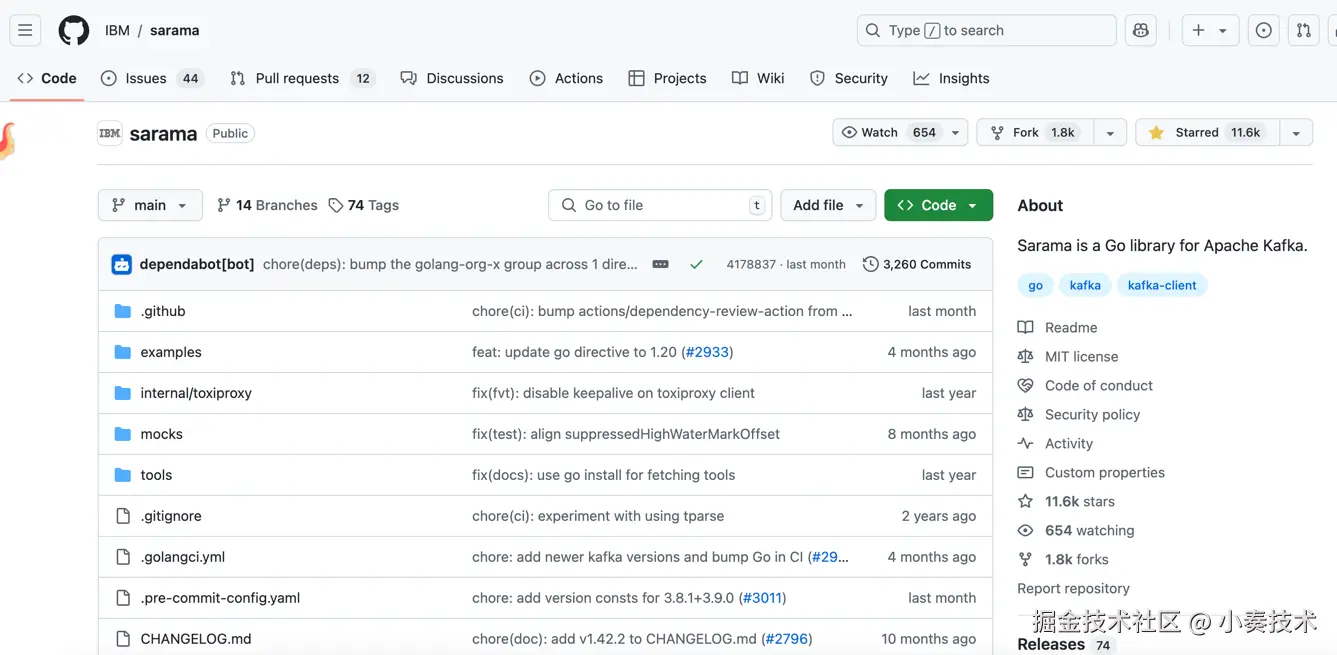This screenshot has height=655, width=1337.
Task: Open the Pull requests tab
Action: point(297,78)
